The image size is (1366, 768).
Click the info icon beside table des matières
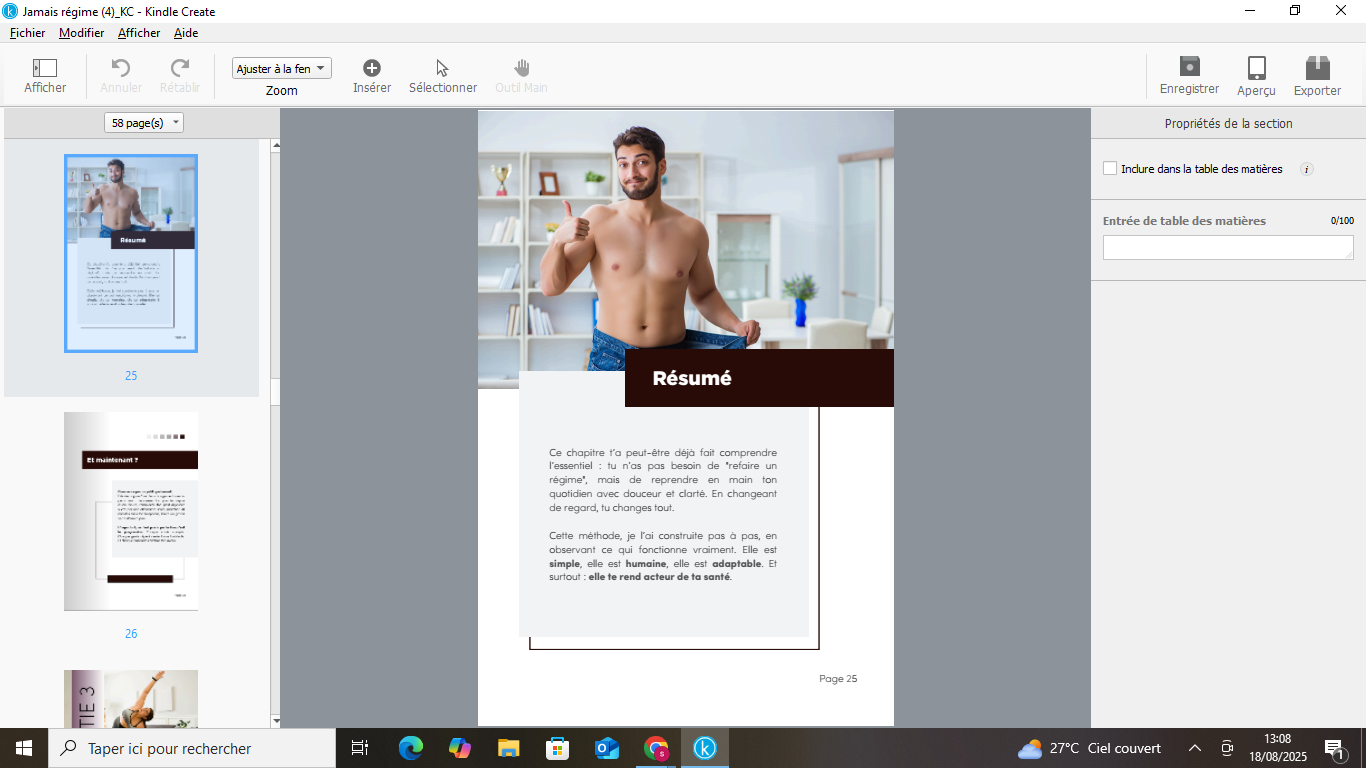[1306, 169]
